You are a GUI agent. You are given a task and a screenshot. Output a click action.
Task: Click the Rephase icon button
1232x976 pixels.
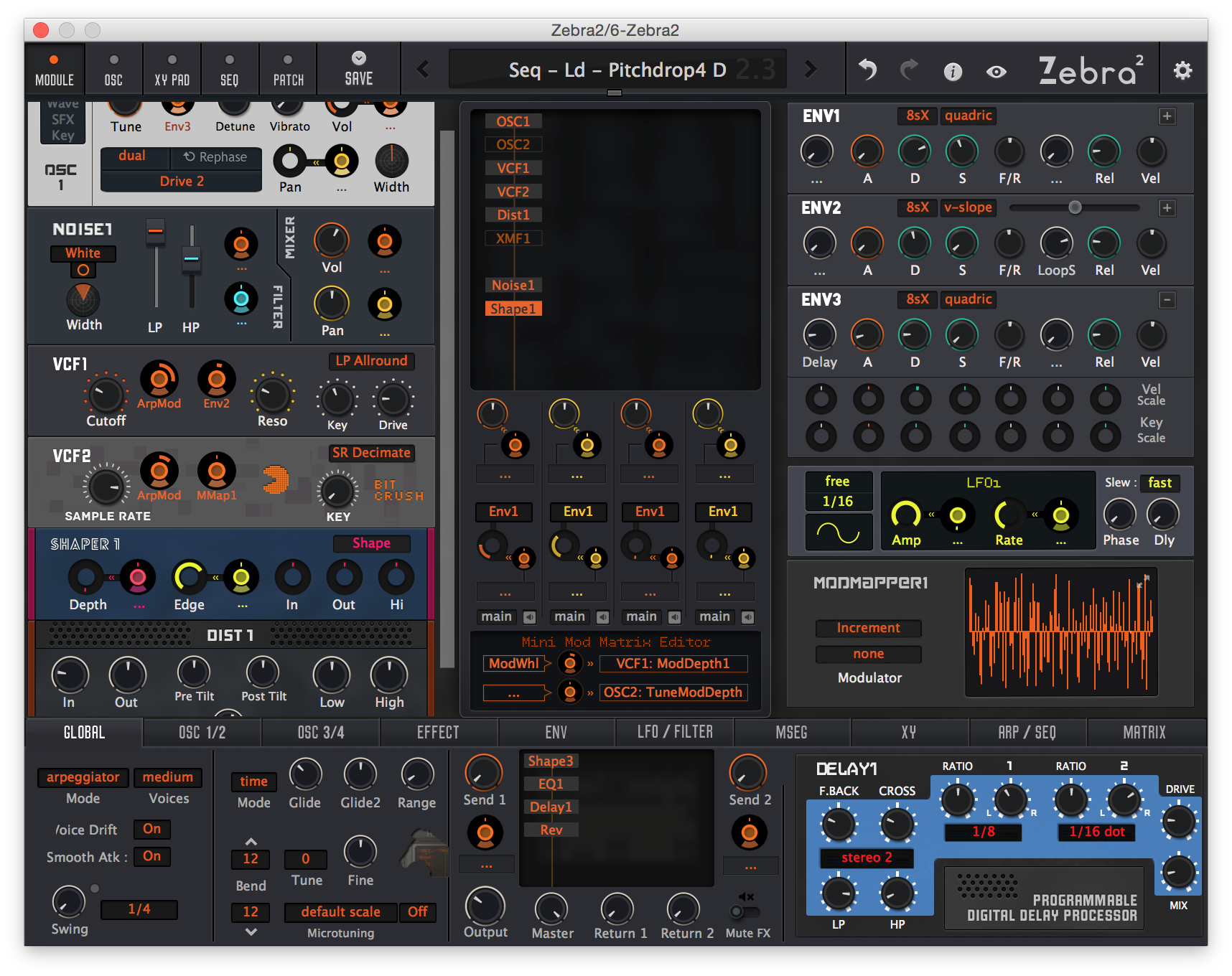pos(215,157)
